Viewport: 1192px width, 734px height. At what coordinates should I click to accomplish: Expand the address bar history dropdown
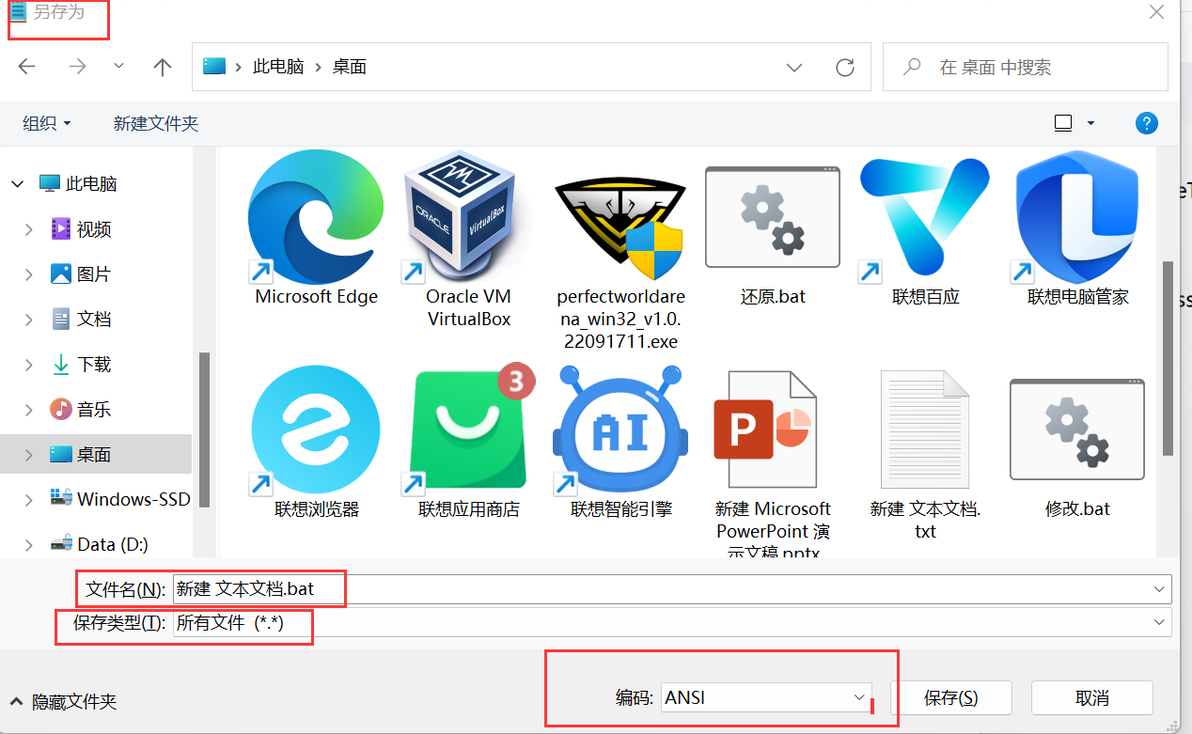coord(794,68)
